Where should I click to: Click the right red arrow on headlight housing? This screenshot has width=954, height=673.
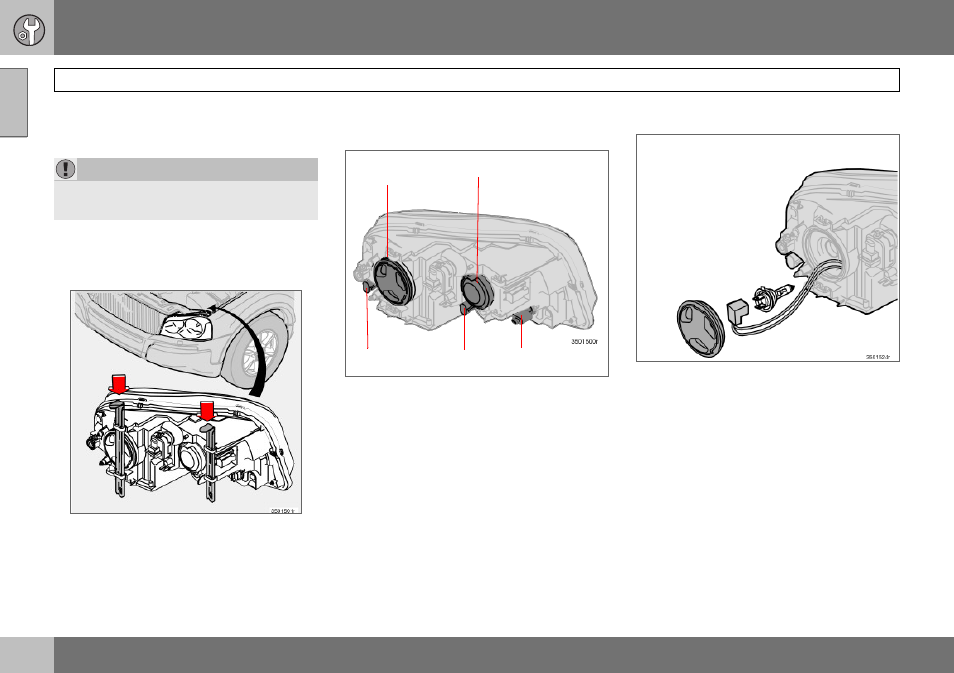[x=207, y=411]
